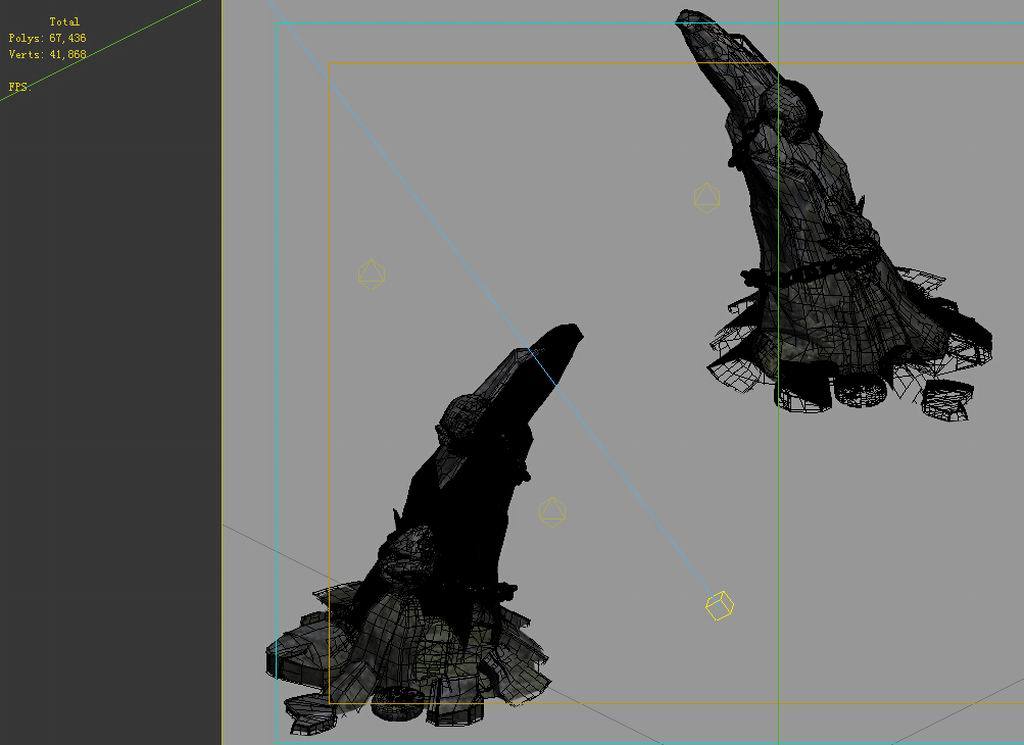The image size is (1024, 745).
Task: Click the green diagonal line in dark panel
Action: pos(100,48)
